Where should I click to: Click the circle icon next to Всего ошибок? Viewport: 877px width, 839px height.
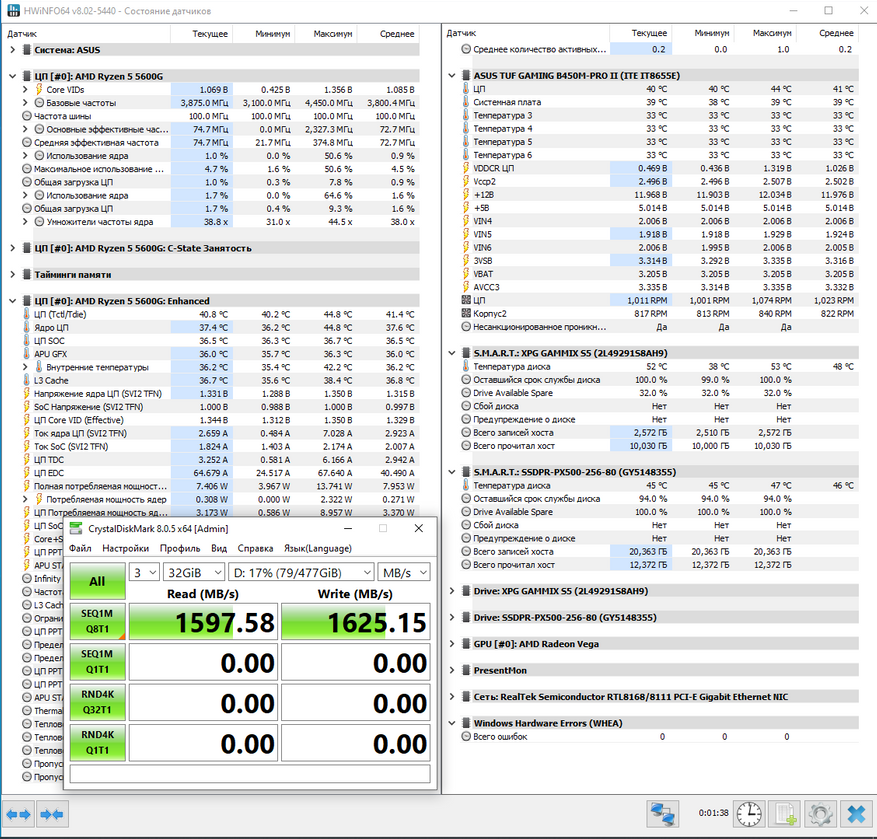(x=466, y=737)
